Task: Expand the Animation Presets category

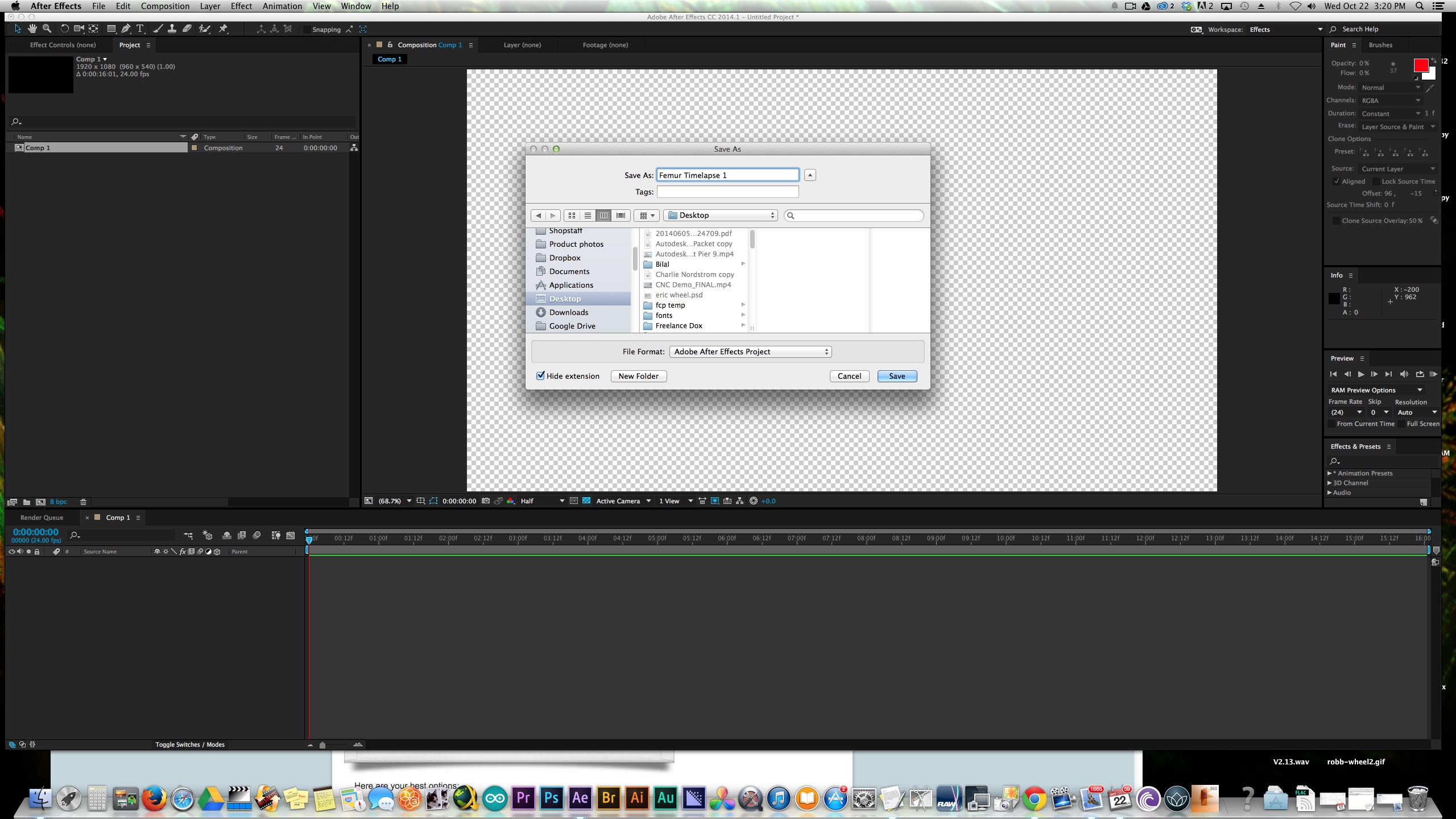Action: 1330,473
